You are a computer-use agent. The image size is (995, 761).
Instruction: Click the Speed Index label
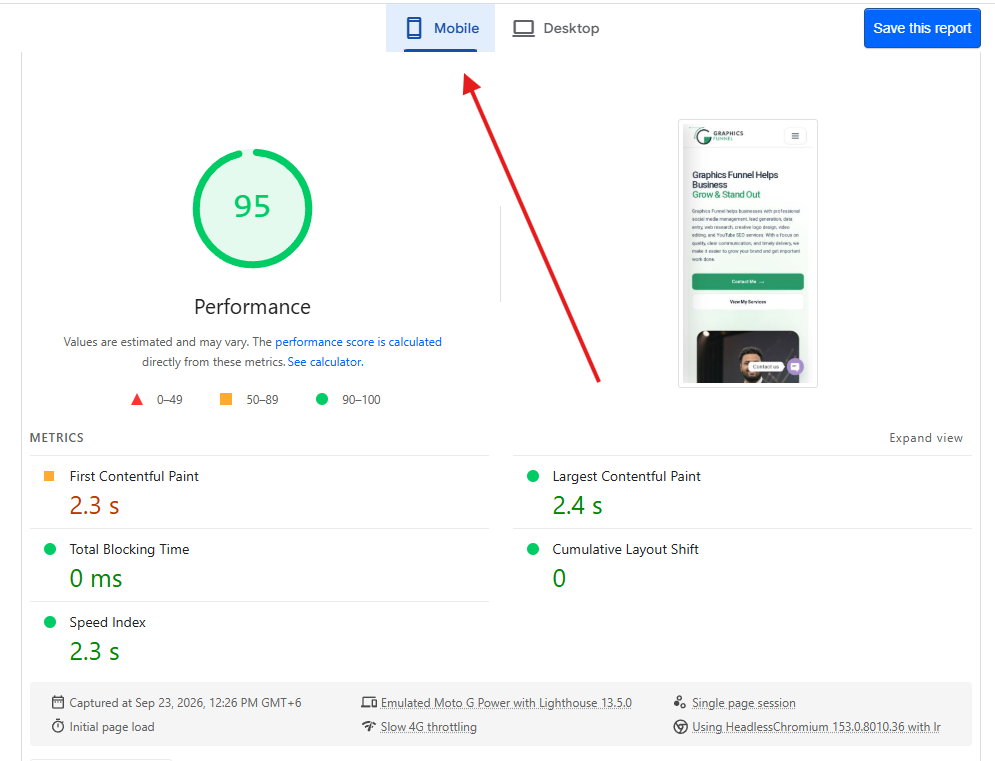tap(108, 622)
